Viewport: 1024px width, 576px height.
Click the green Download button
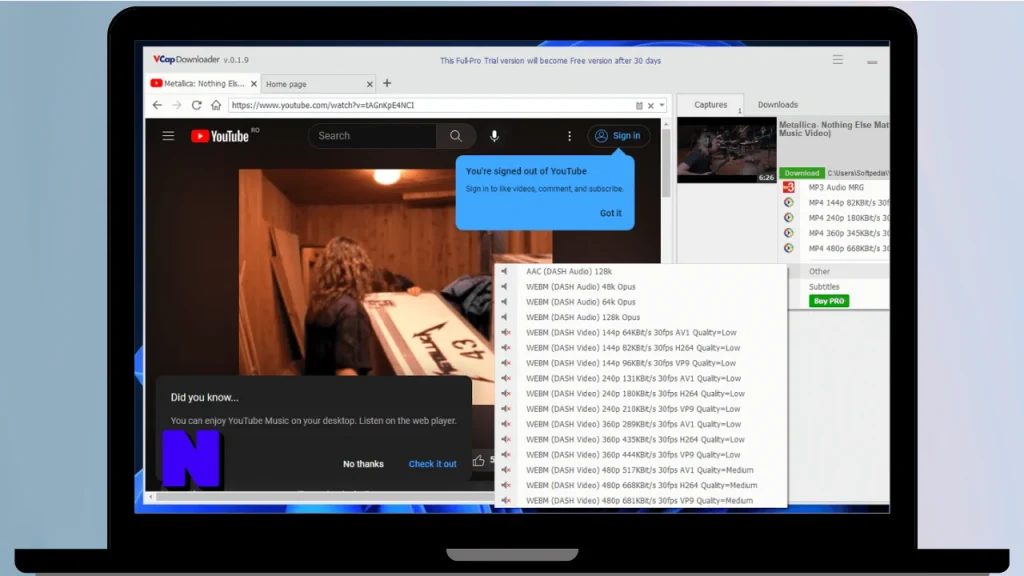(801, 173)
